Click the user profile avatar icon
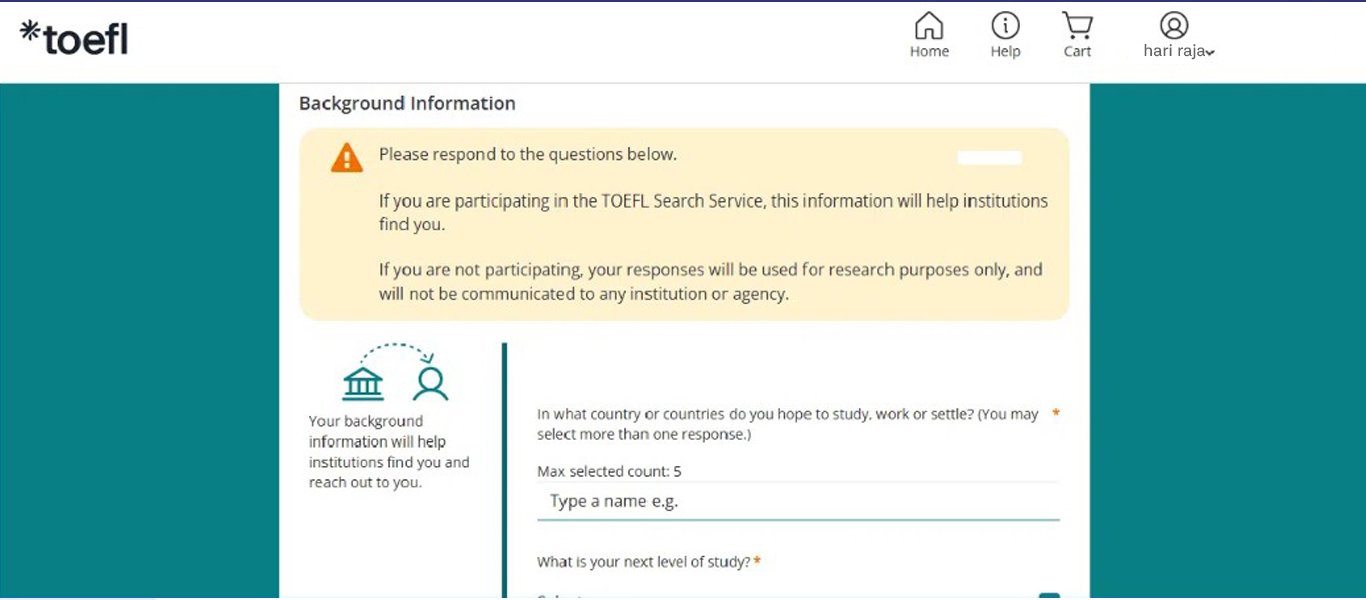 point(1174,25)
